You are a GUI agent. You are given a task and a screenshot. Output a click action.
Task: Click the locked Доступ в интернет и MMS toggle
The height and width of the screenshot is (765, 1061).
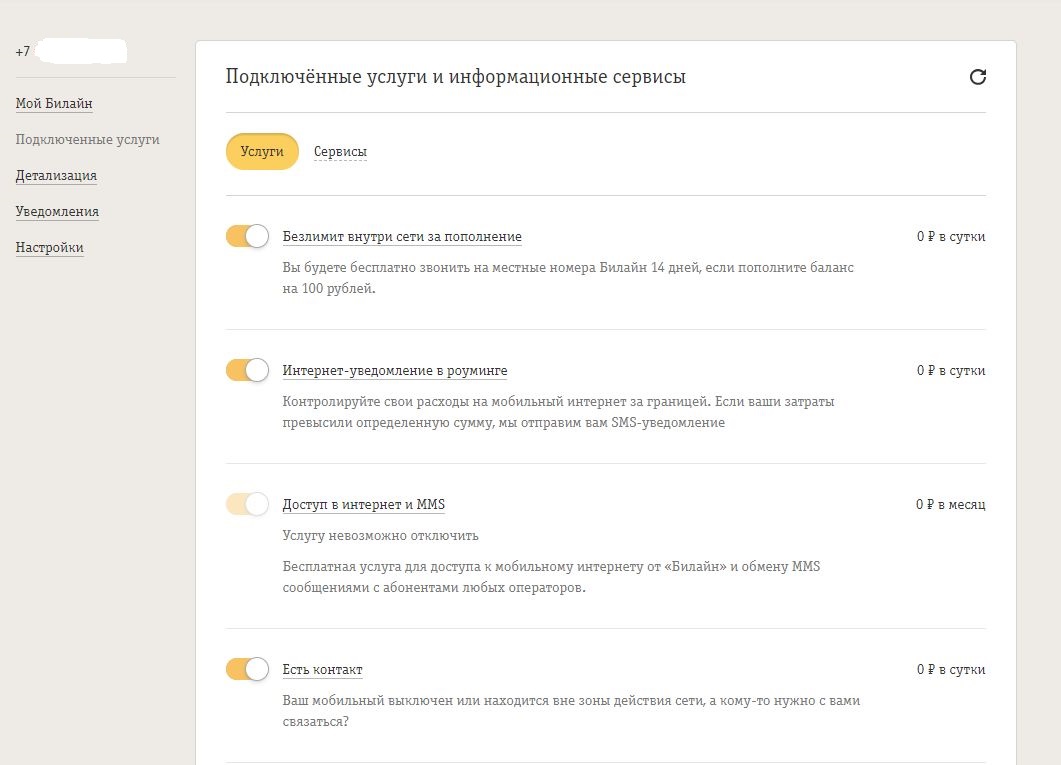pyautogui.click(x=248, y=504)
